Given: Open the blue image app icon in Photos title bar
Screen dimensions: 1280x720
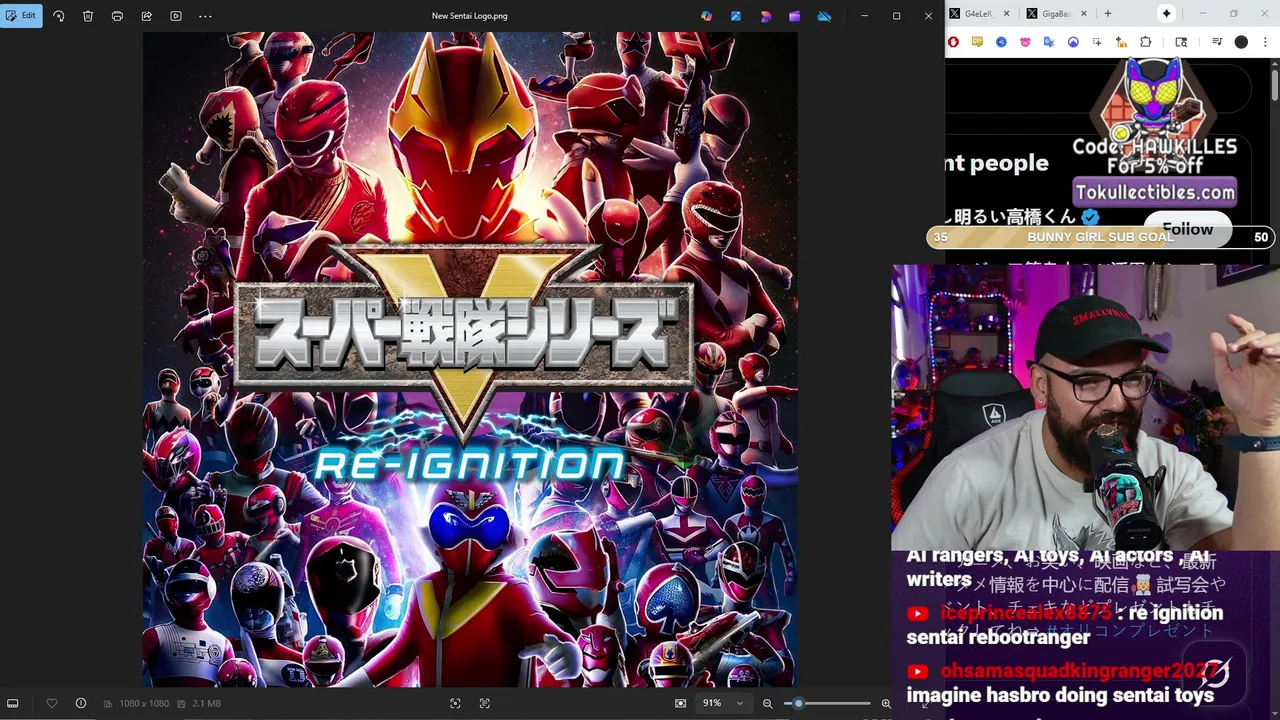Looking at the screenshot, I should [736, 16].
